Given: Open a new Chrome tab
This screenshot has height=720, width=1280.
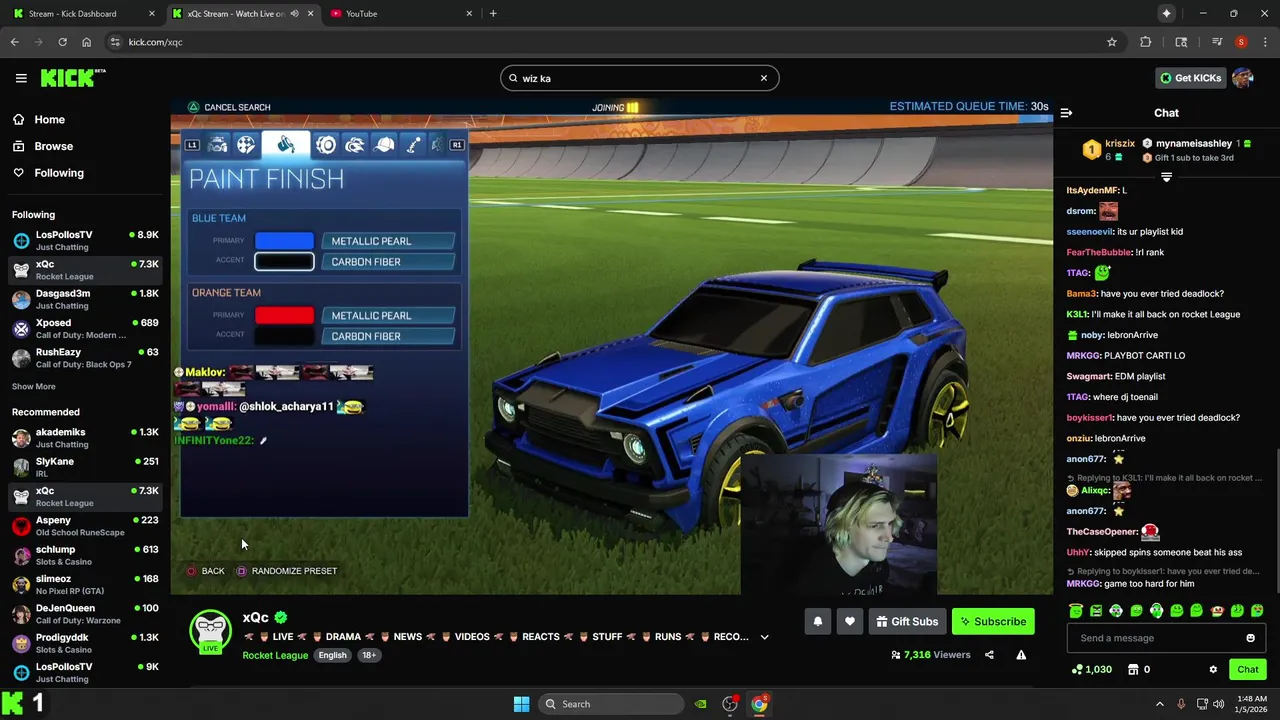Looking at the screenshot, I should click(x=493, y=13).
